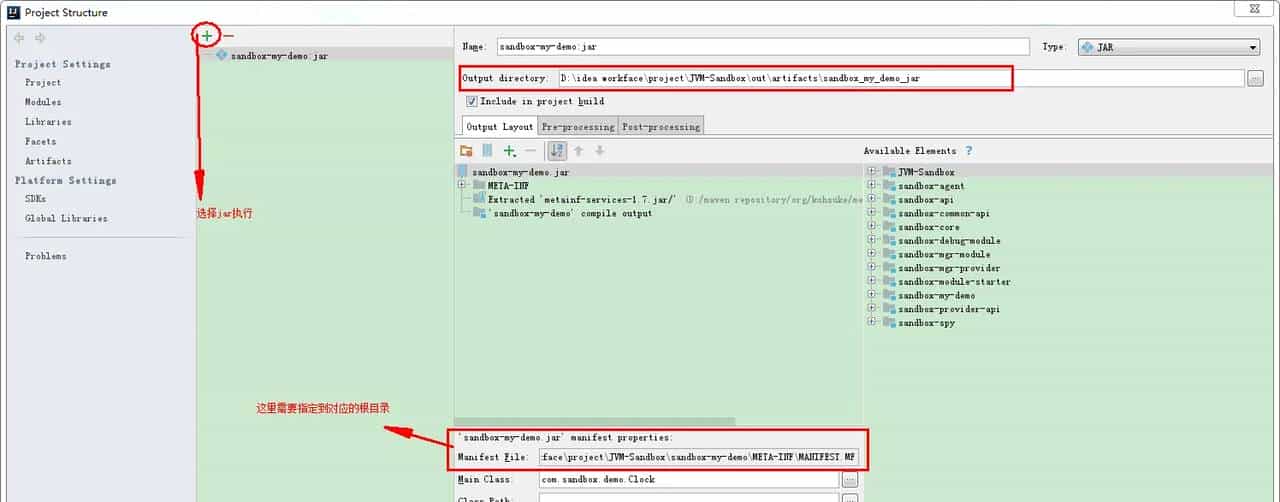This screenshot has height=502, width=1280.
Task: Open SDKs under Platform Settings
Action: coord(35,199)
